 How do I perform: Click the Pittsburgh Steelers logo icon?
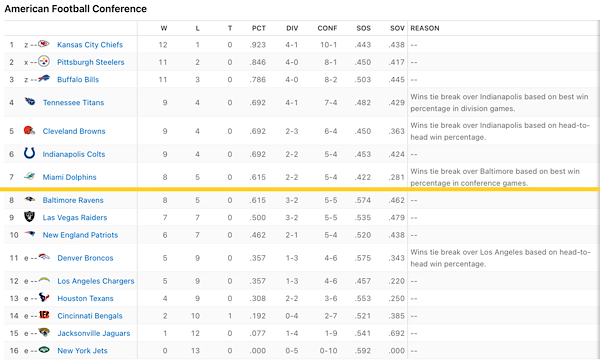pos(44,61)
